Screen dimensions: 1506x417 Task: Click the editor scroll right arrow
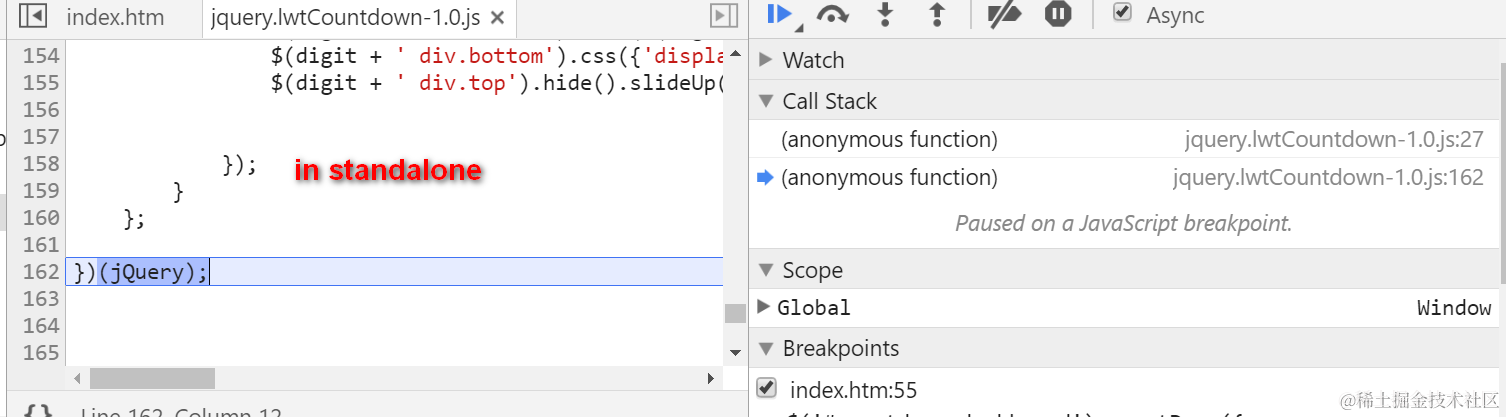point(711,379)
